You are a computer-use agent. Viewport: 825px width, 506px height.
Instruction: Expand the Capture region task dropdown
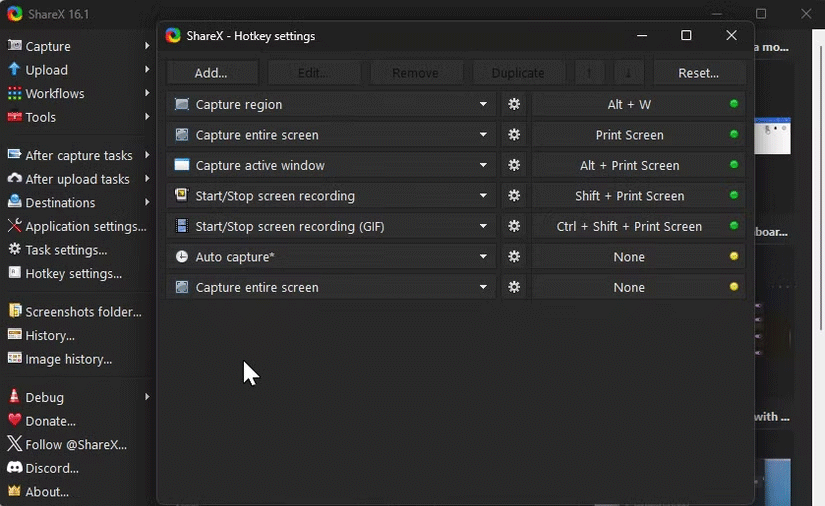click(483, 104)
